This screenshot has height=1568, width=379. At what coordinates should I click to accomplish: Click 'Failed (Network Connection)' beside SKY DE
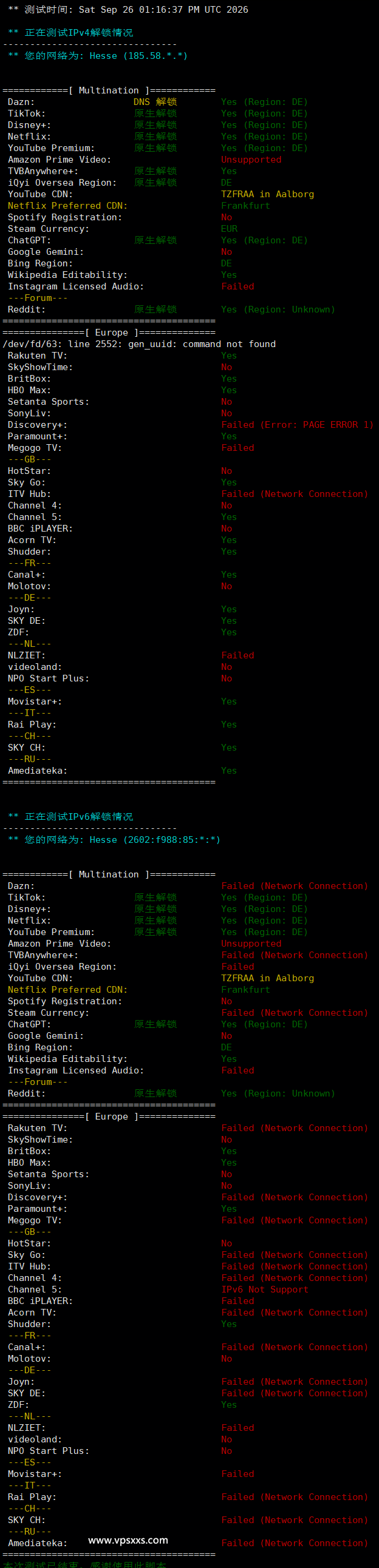pyautogui.click(x=295, y=1393)
